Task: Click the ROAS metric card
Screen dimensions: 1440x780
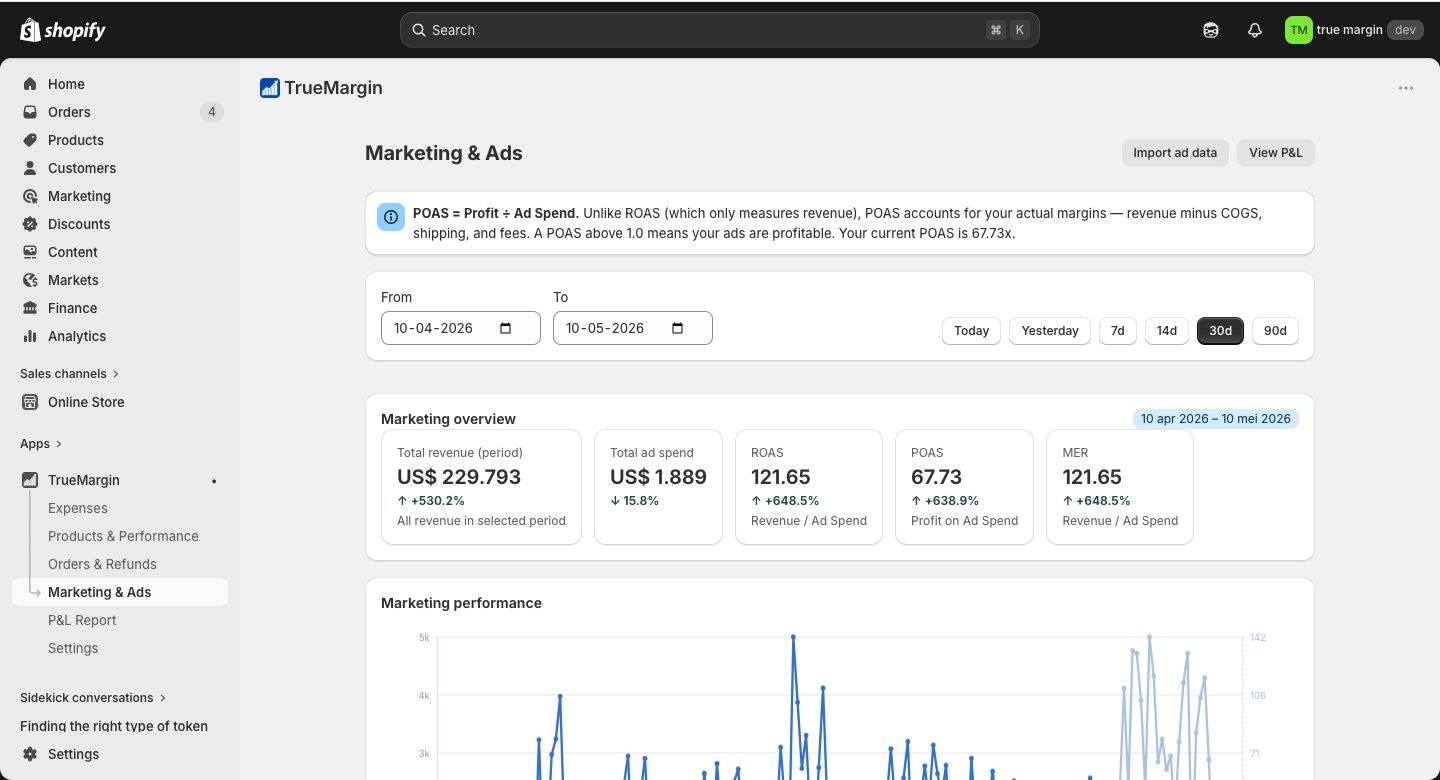Action: (809, 487)
